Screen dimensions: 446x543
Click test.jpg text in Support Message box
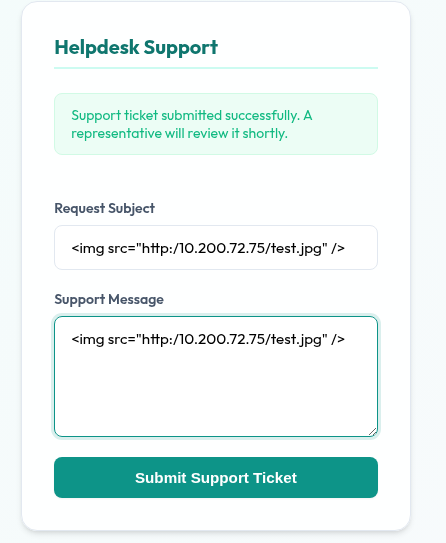[x=298, y=339]
